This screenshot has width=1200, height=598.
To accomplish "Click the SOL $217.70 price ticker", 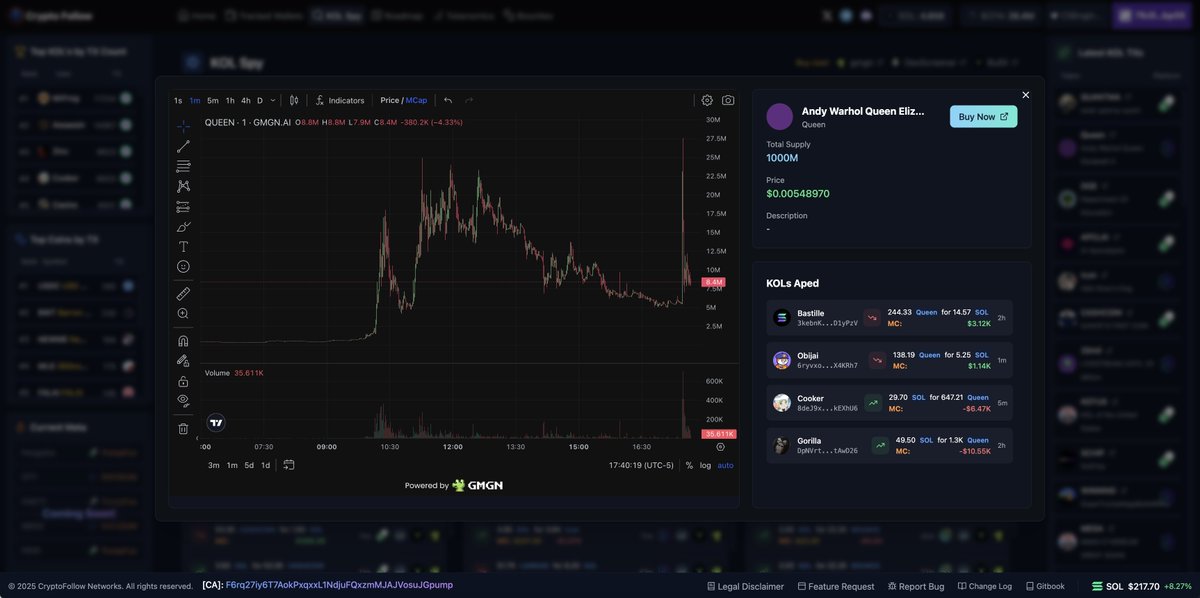I will click(x=1142, y=586).
